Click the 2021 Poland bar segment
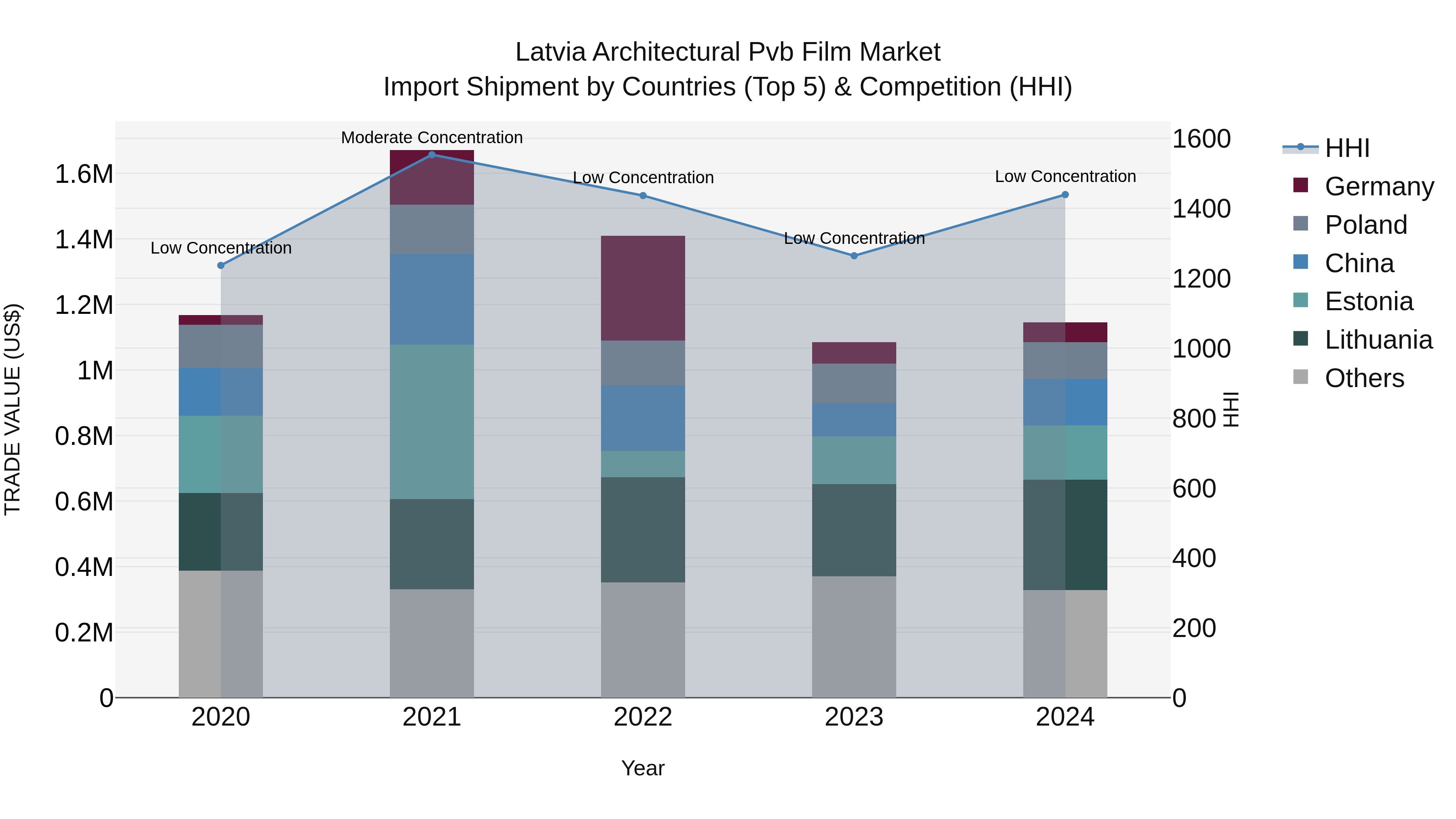 tap(432, 229)
